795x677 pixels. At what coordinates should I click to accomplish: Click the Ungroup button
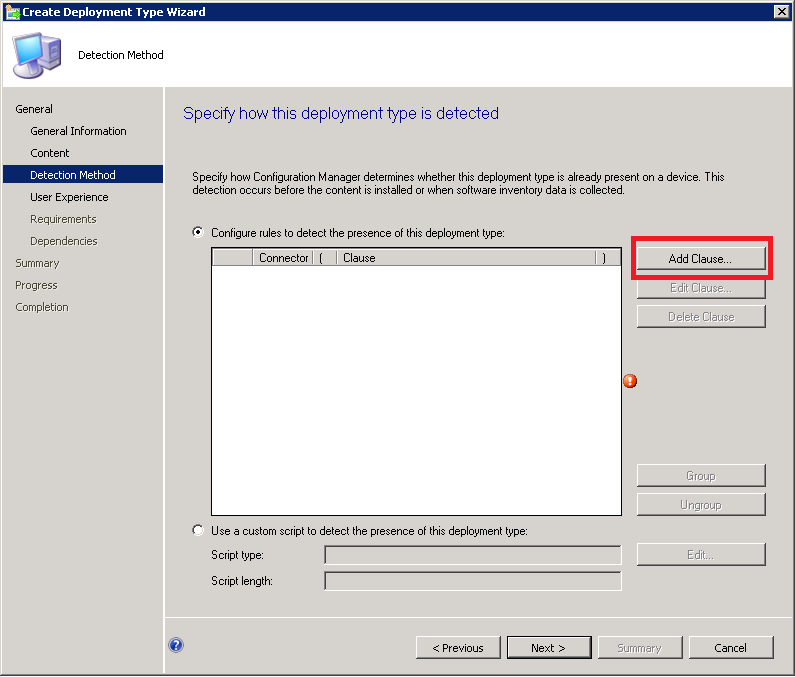(701, 505)
